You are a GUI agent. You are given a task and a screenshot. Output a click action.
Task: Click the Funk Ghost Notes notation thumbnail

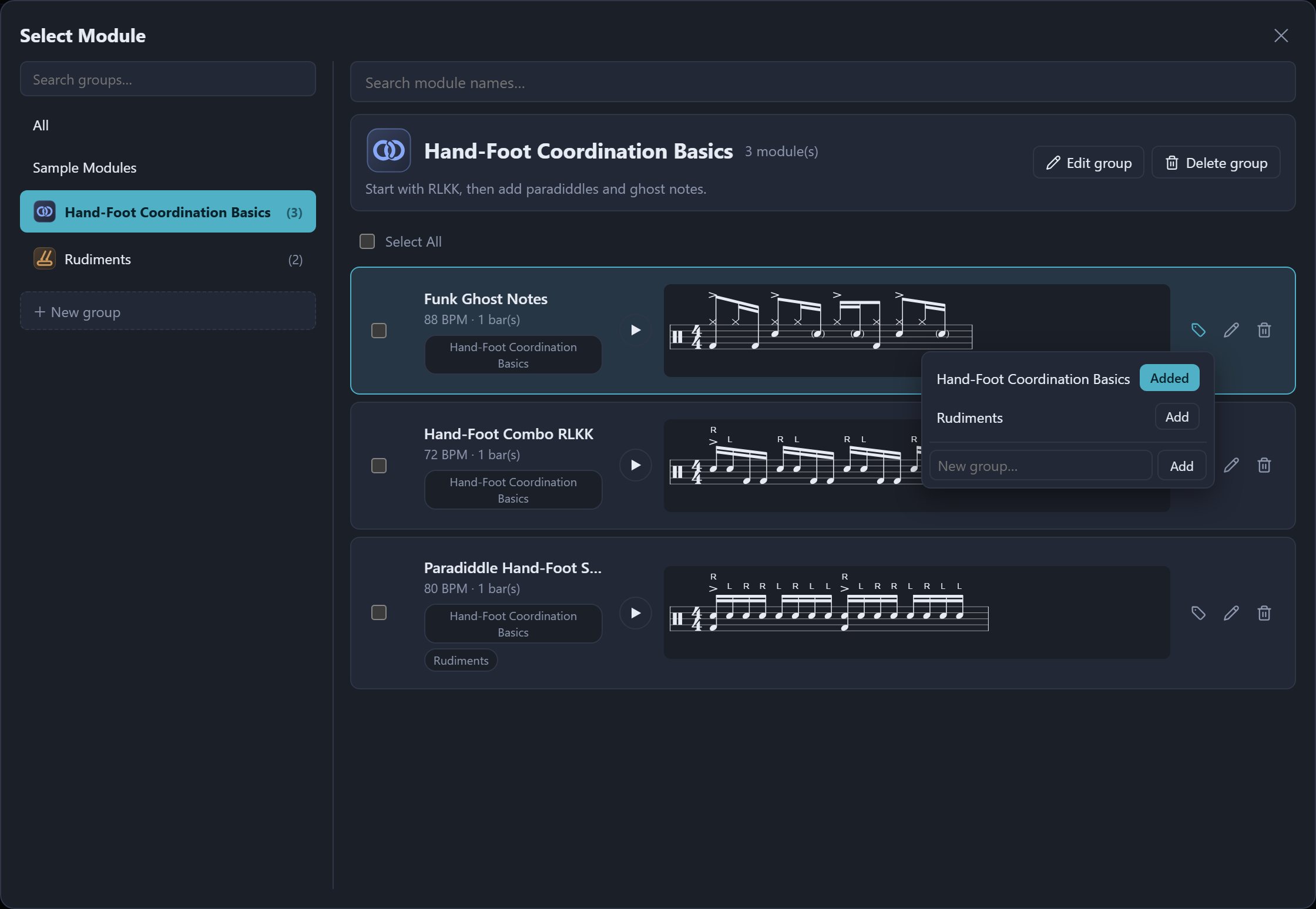[x=916, y=331]
